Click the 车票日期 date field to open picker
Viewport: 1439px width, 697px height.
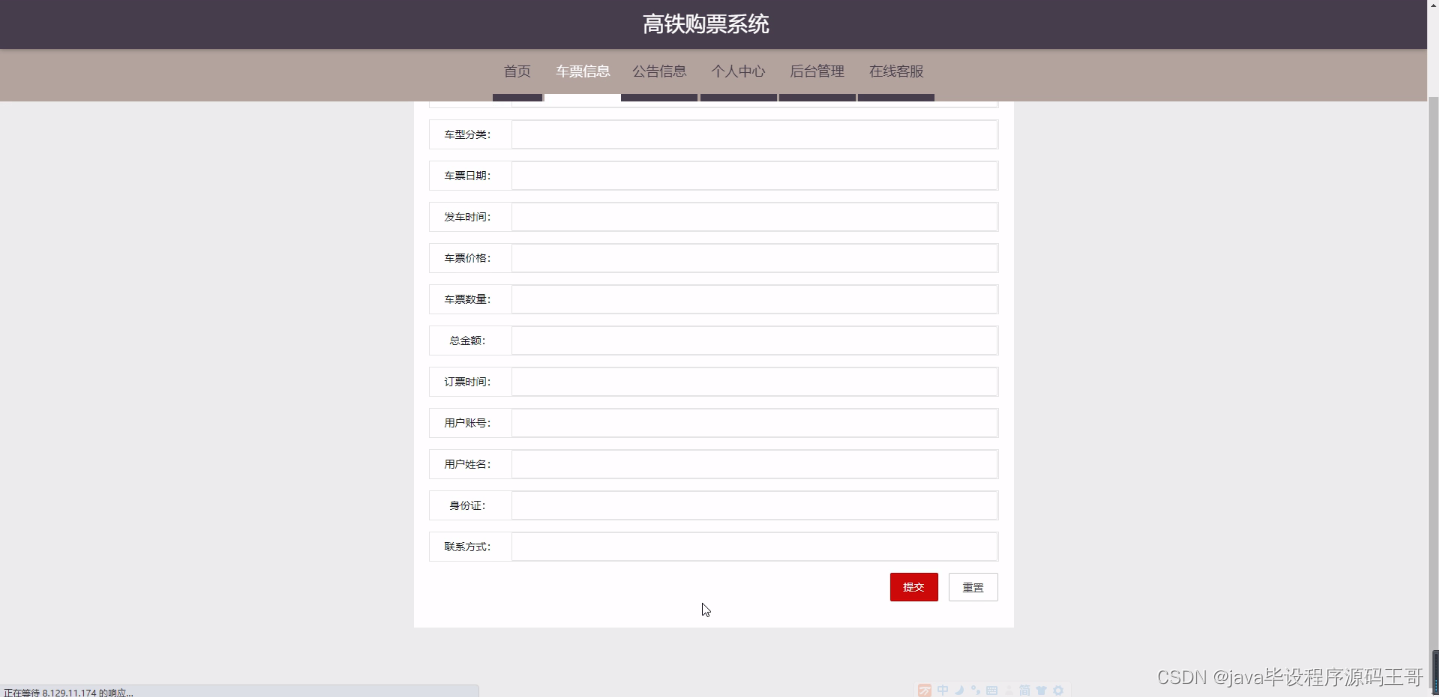click(x=753, y=175)
